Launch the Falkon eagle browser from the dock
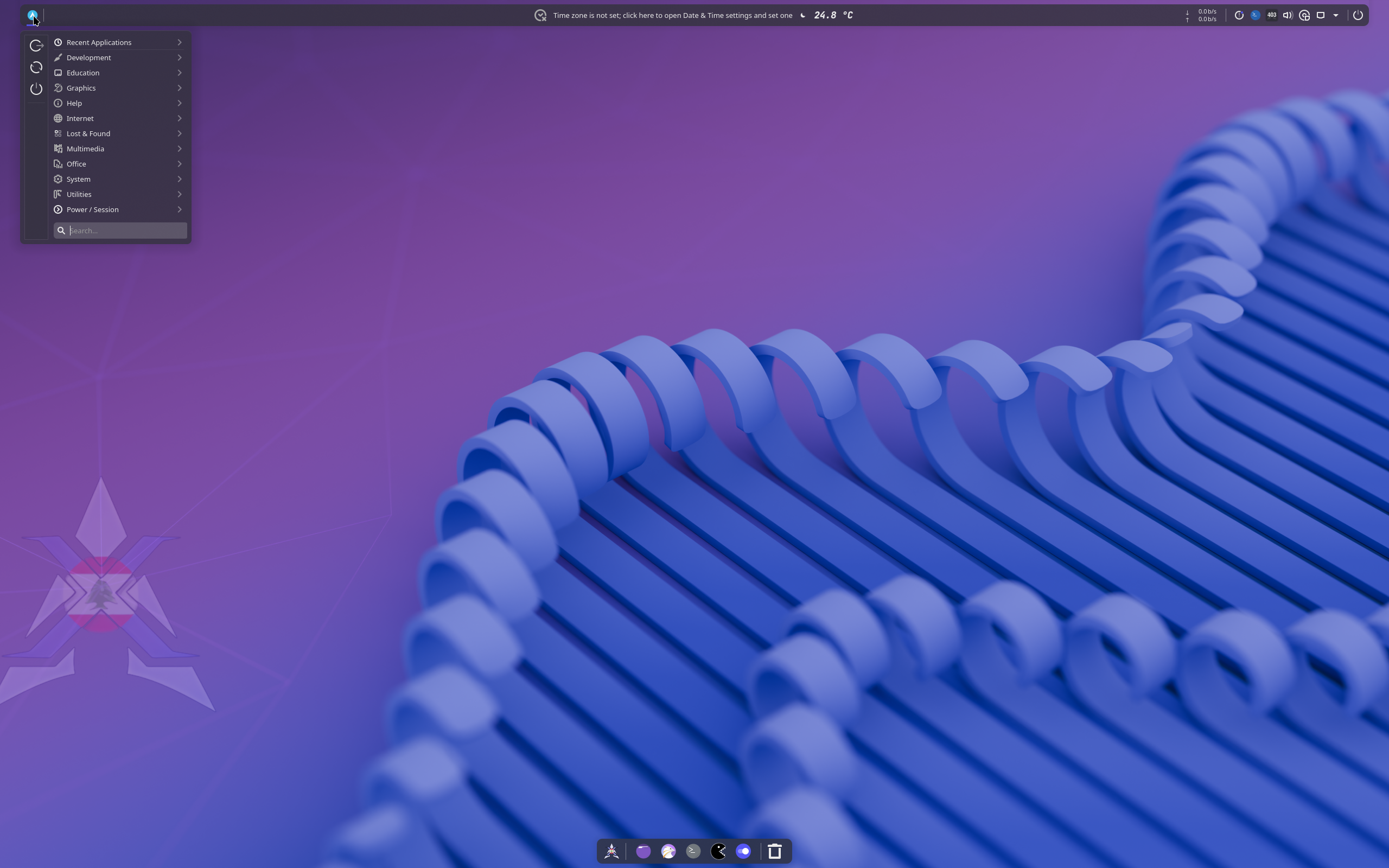1389x868 pixels. [668, 851]
